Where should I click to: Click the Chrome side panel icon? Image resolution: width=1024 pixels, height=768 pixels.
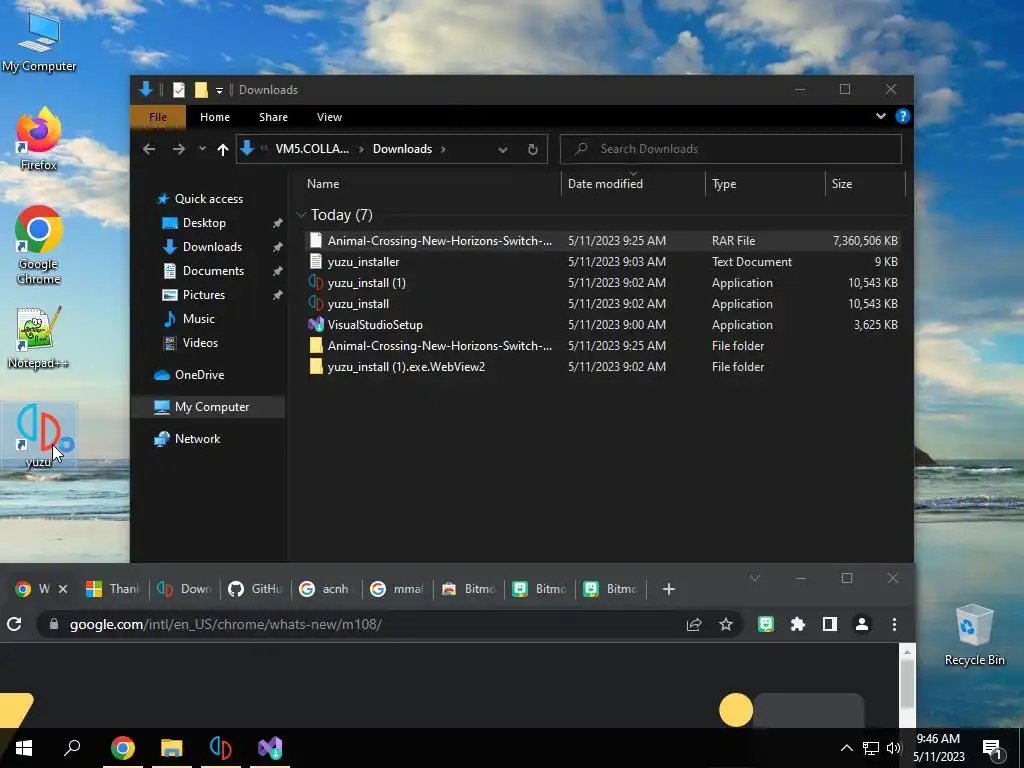(829, 624)
